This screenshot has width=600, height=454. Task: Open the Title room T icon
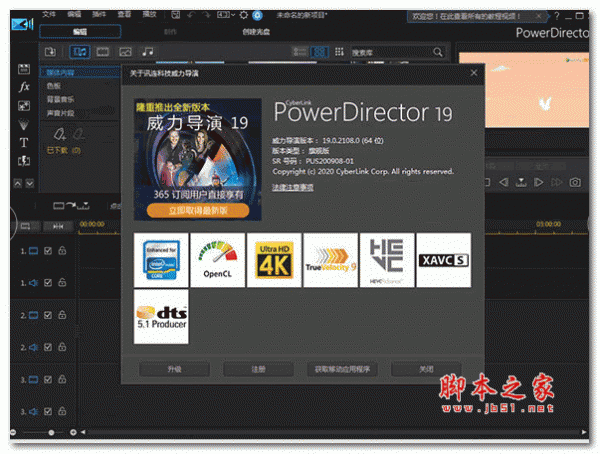pos(23,143)
